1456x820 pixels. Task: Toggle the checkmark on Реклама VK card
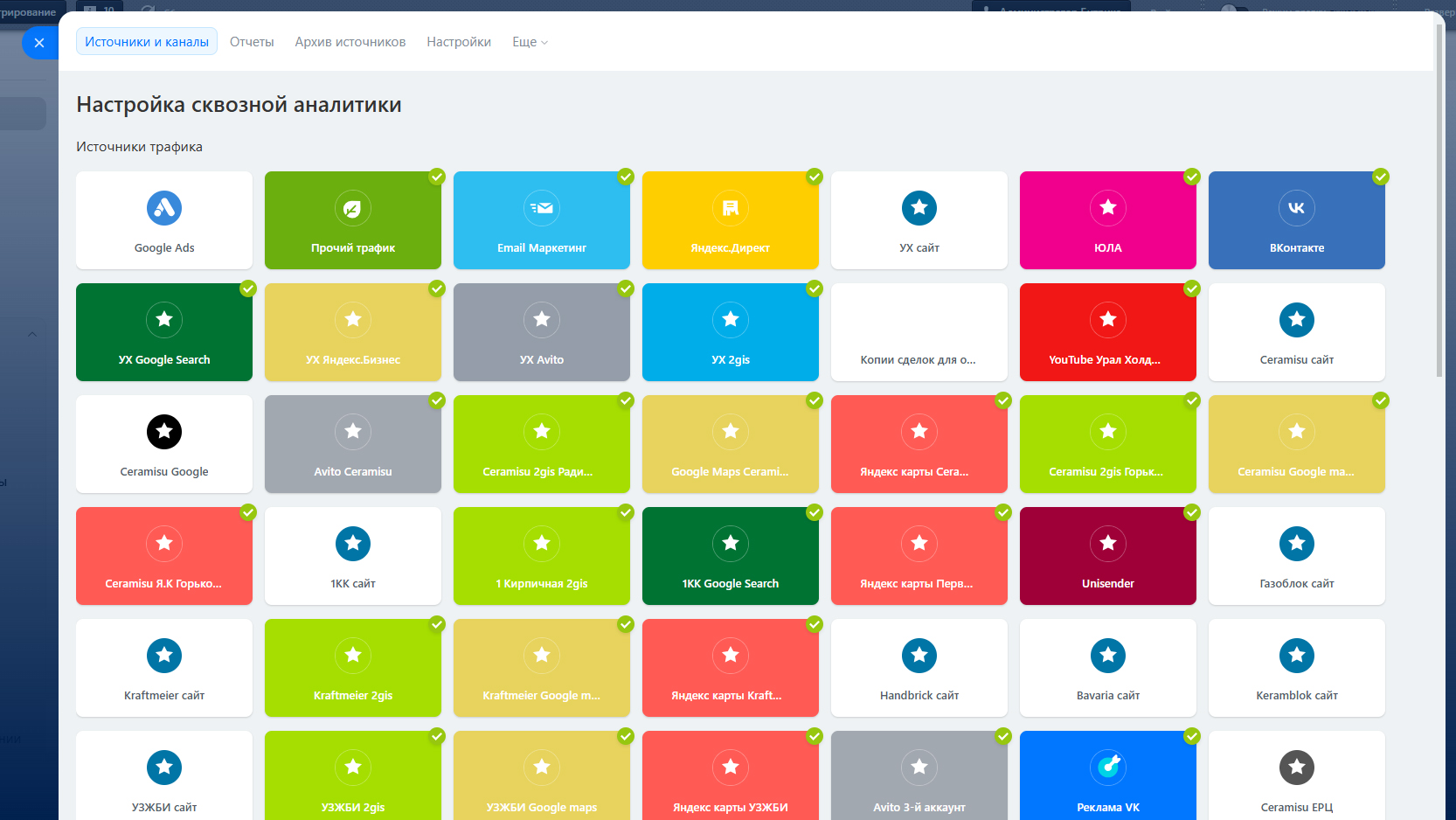[1192, 736]
